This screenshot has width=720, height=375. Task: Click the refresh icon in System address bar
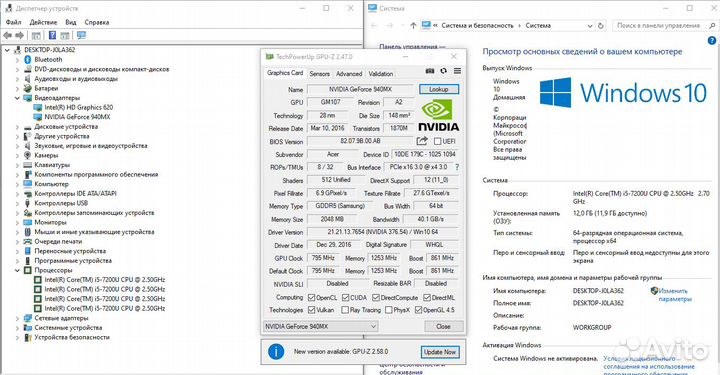click(x=601, y=26)
